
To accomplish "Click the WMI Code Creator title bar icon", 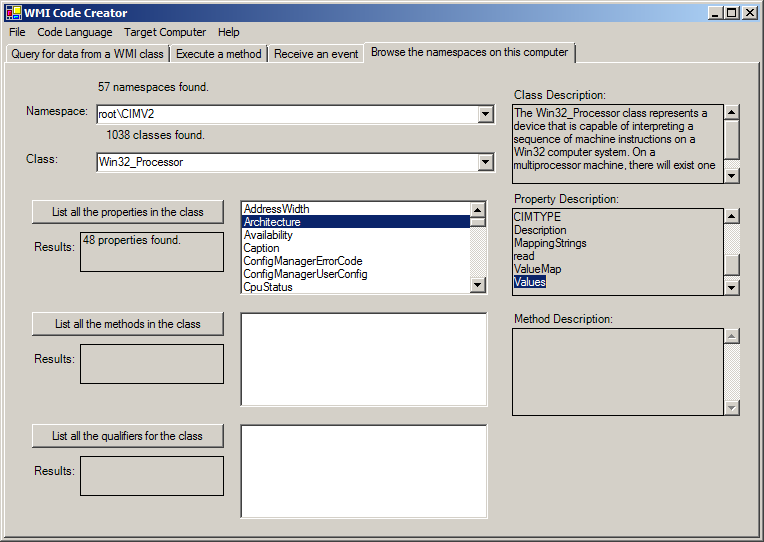I will (x=14, y=13).
